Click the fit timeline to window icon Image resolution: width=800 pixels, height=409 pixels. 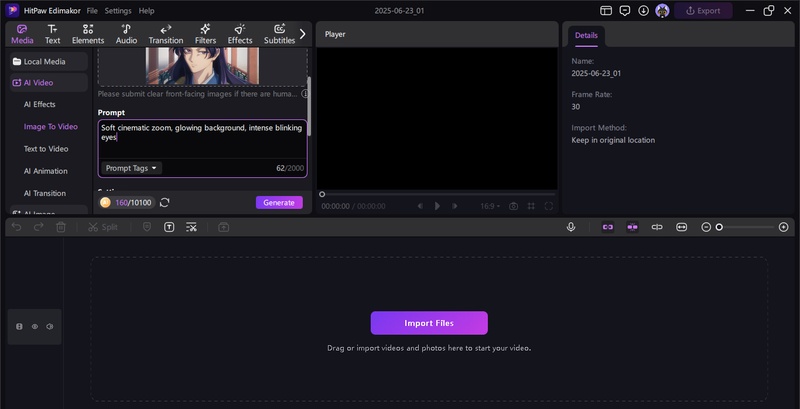pos(681,227)
